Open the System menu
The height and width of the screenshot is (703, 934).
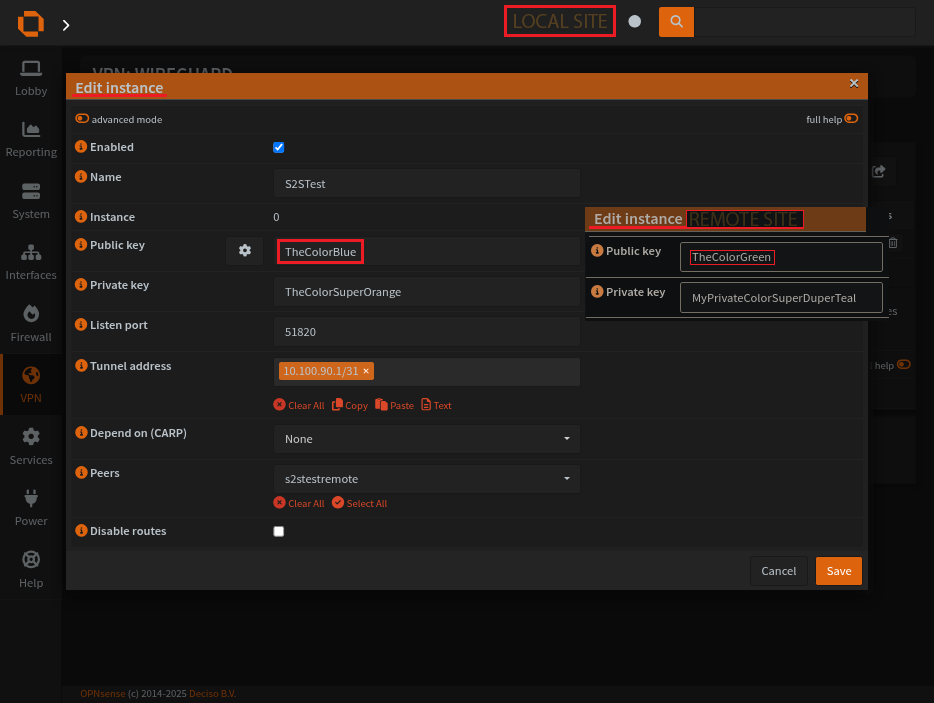coord(31,201)
